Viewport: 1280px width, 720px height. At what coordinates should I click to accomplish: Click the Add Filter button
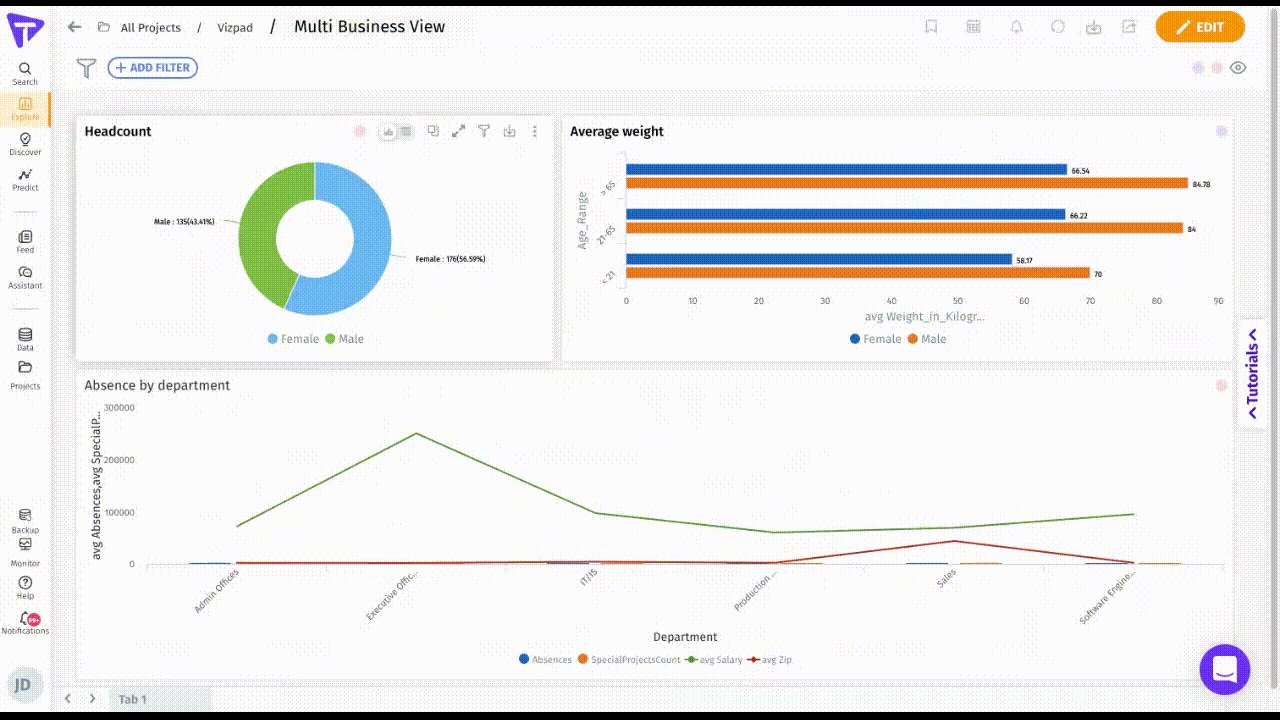click(x=152, y=68)
